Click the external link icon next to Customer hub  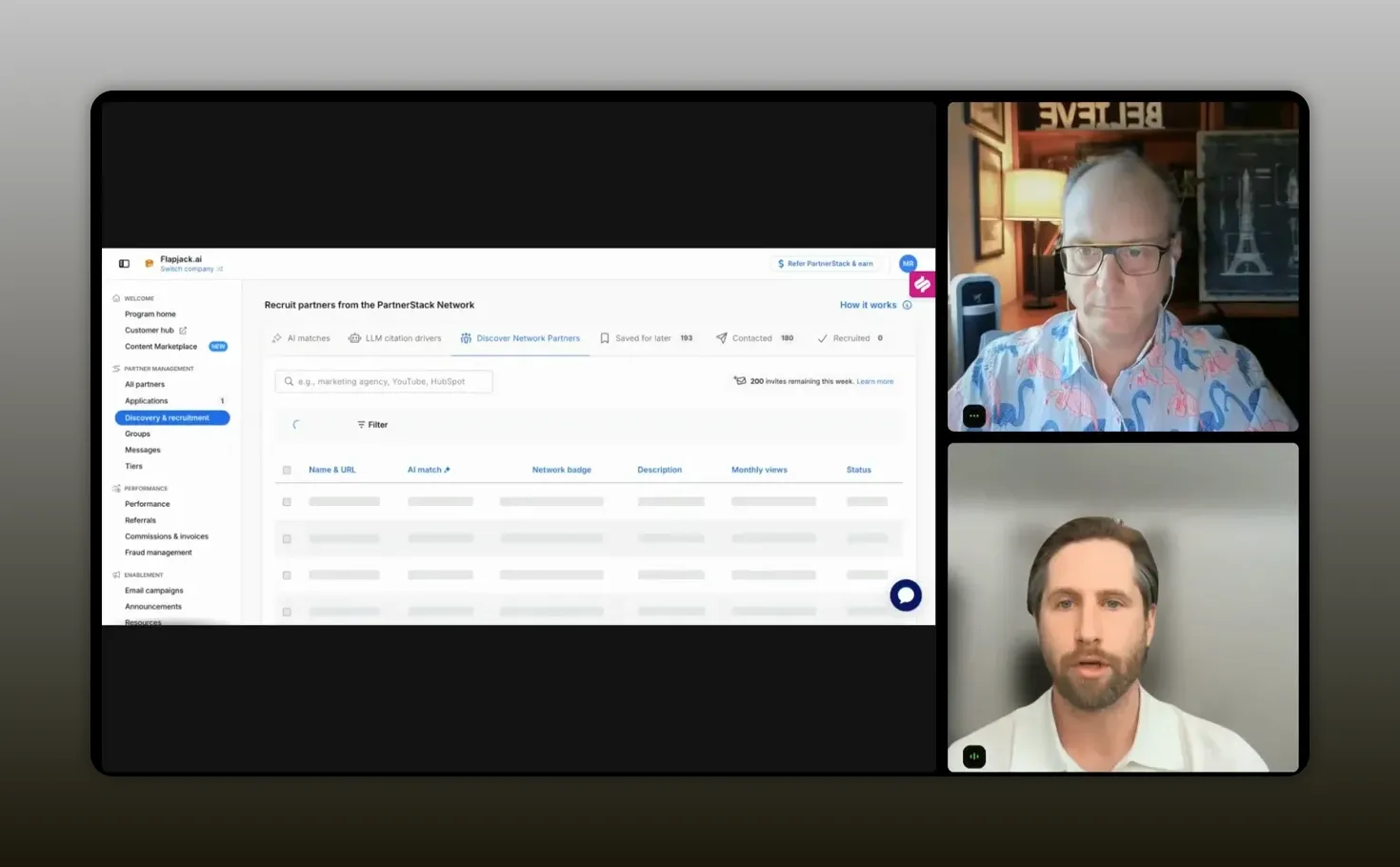pyautogui.click(x=183, y=331)
